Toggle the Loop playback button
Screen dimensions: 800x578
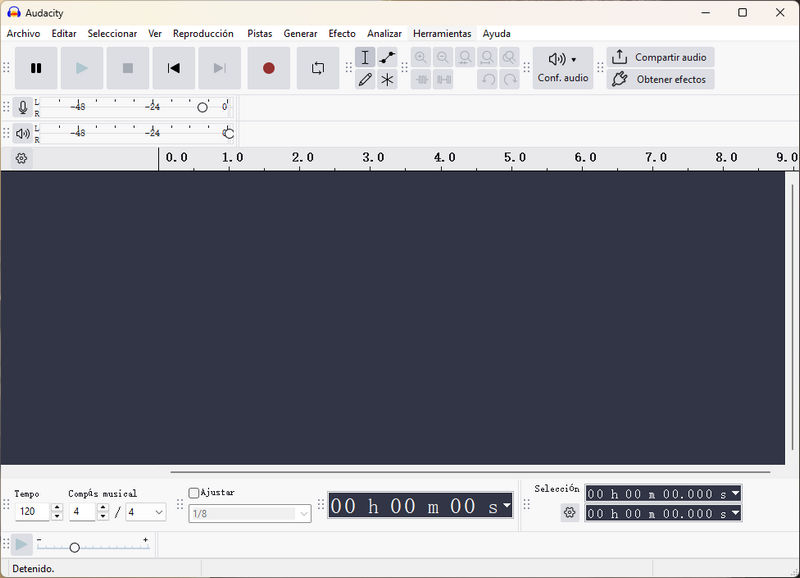coord(318,68)
